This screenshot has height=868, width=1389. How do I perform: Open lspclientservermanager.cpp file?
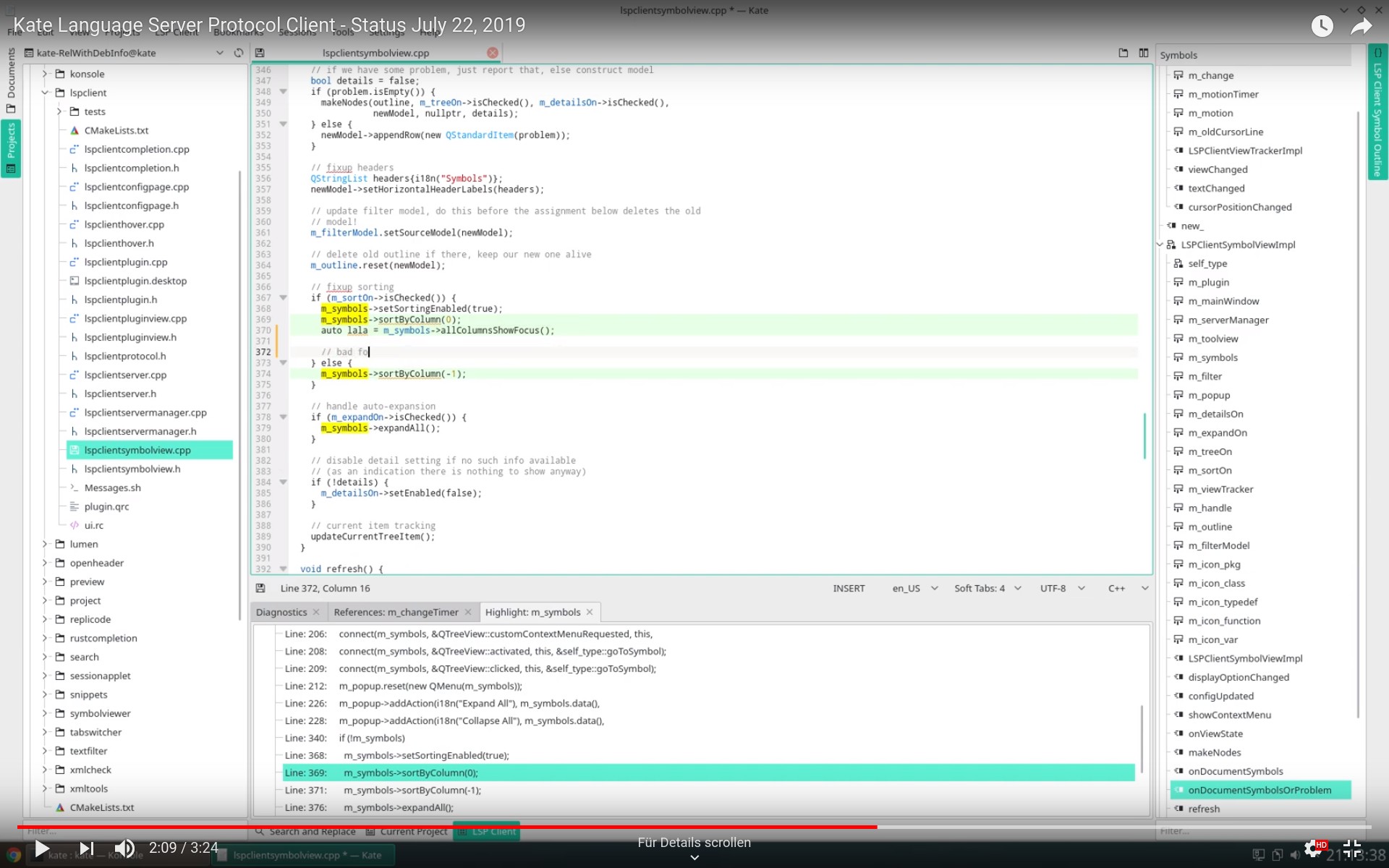pyautogui.click(x=145, y=412)
